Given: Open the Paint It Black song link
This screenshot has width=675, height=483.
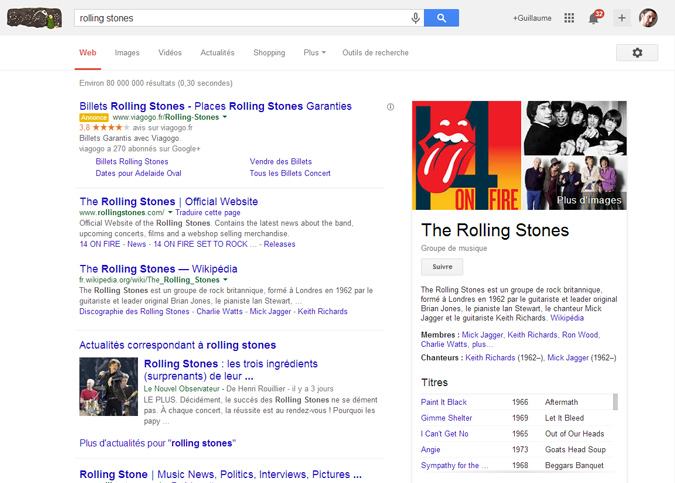Looking at the screenshot, I should 444,402.
